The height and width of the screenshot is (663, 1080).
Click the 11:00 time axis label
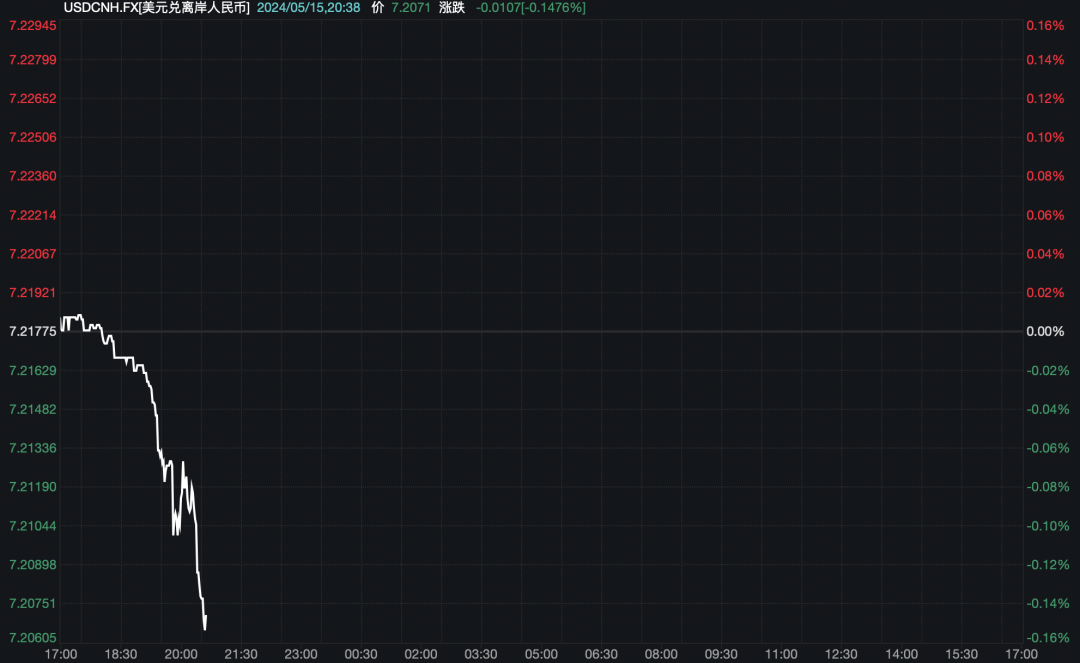(781, 654)
